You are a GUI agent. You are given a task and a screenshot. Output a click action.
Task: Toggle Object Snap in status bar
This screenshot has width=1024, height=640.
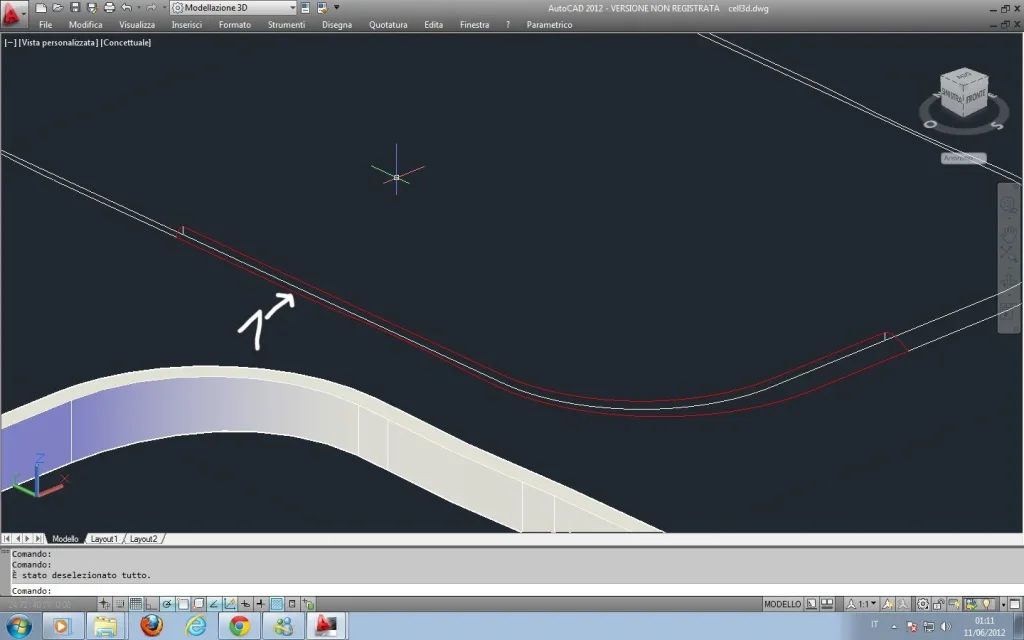183,604
